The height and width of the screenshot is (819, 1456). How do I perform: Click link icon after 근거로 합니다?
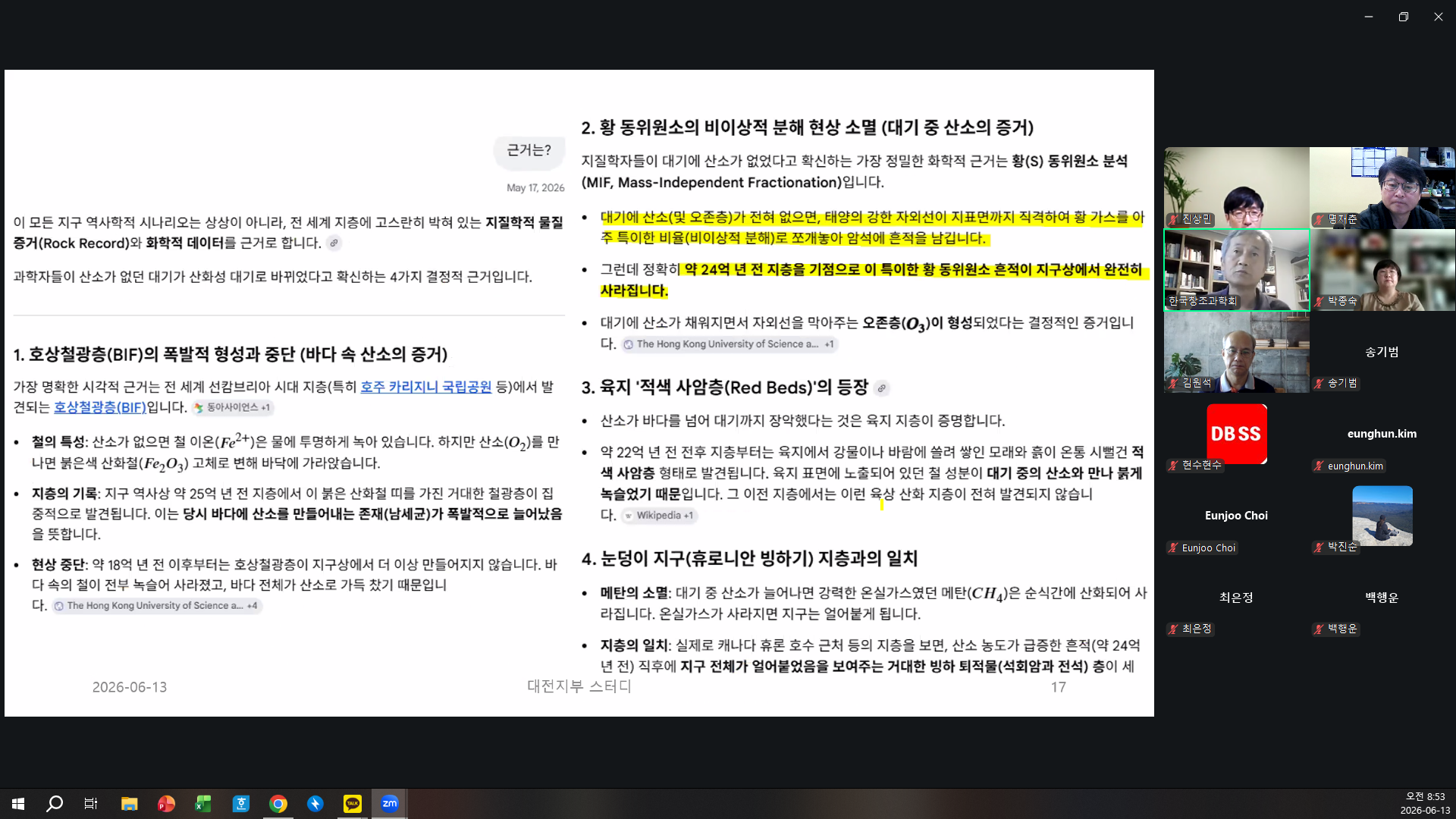[334, 243]
